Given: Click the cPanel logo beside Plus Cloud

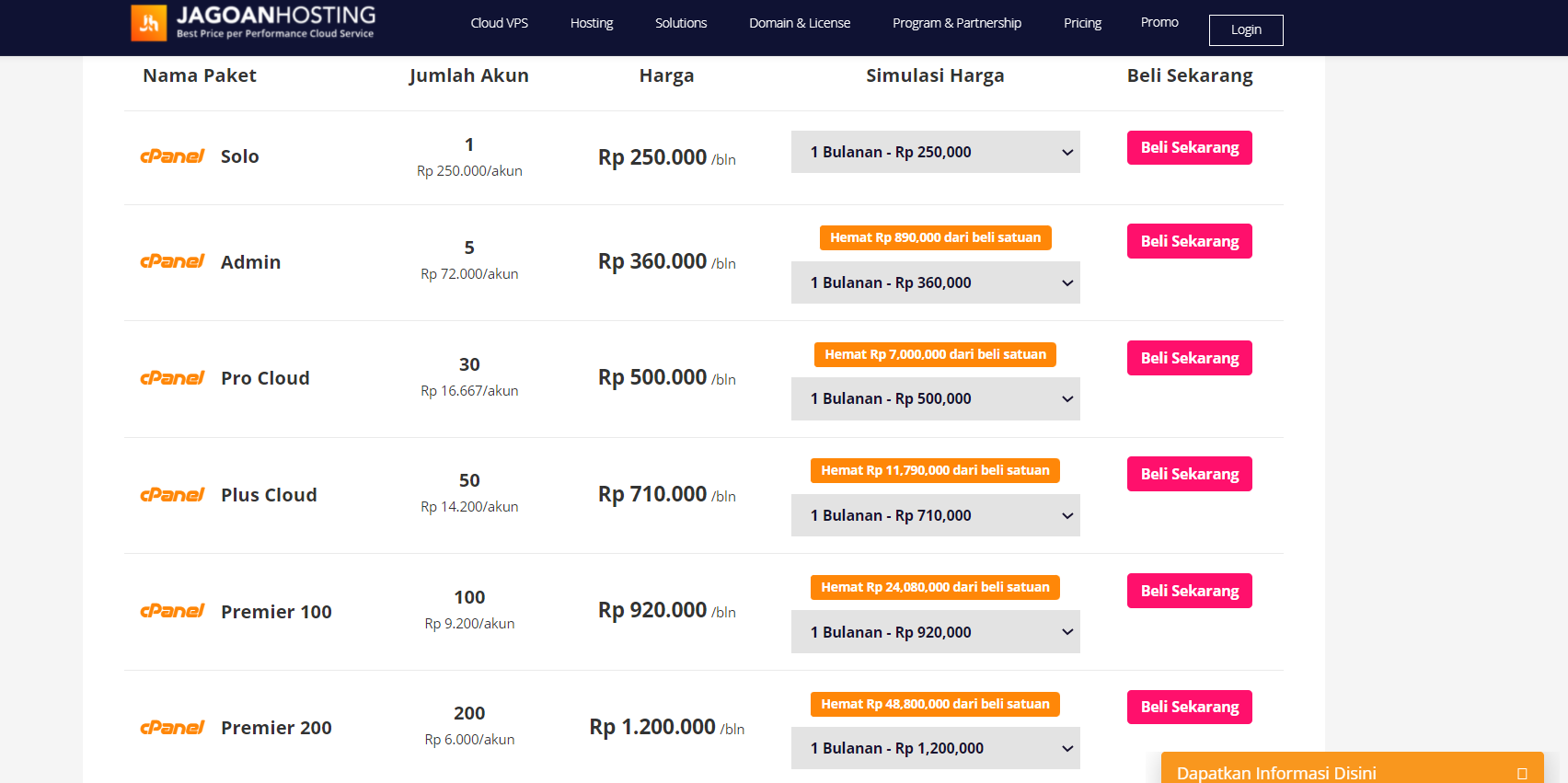Looking at the screenshot, I should (x=172, y=495).
